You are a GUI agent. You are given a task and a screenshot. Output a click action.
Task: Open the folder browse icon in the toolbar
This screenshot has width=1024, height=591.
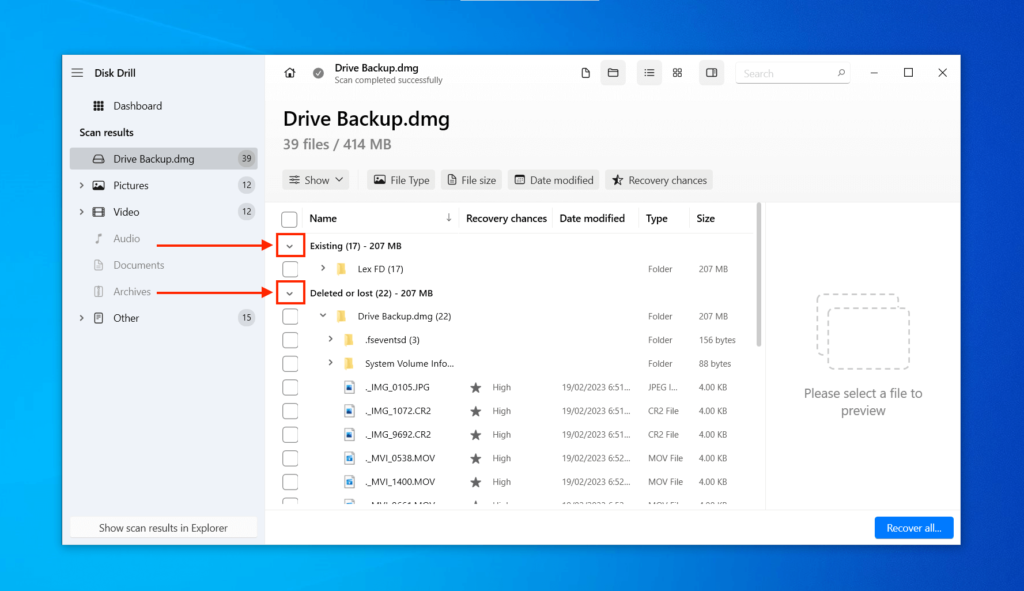pyautogui.click(x=613, y=72)
